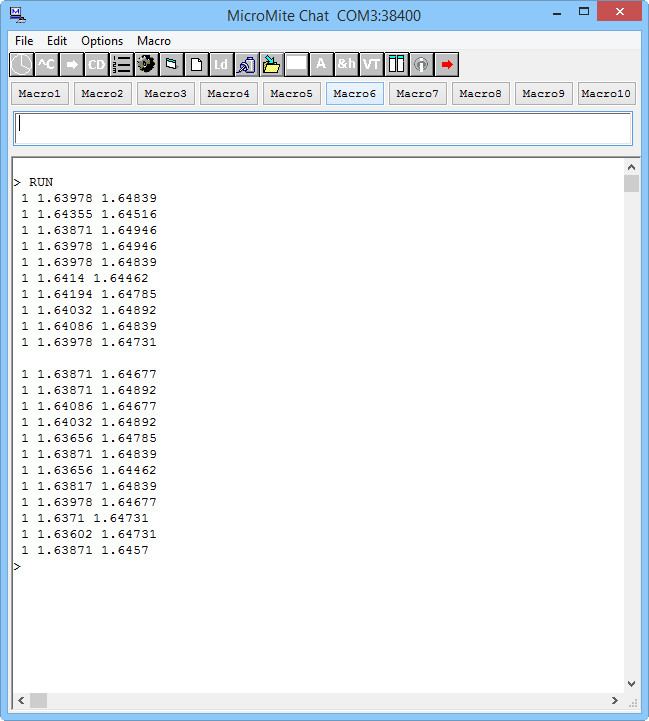
Task: Click output line "1 1.63656 1.64785"
Action: (89, 438)
